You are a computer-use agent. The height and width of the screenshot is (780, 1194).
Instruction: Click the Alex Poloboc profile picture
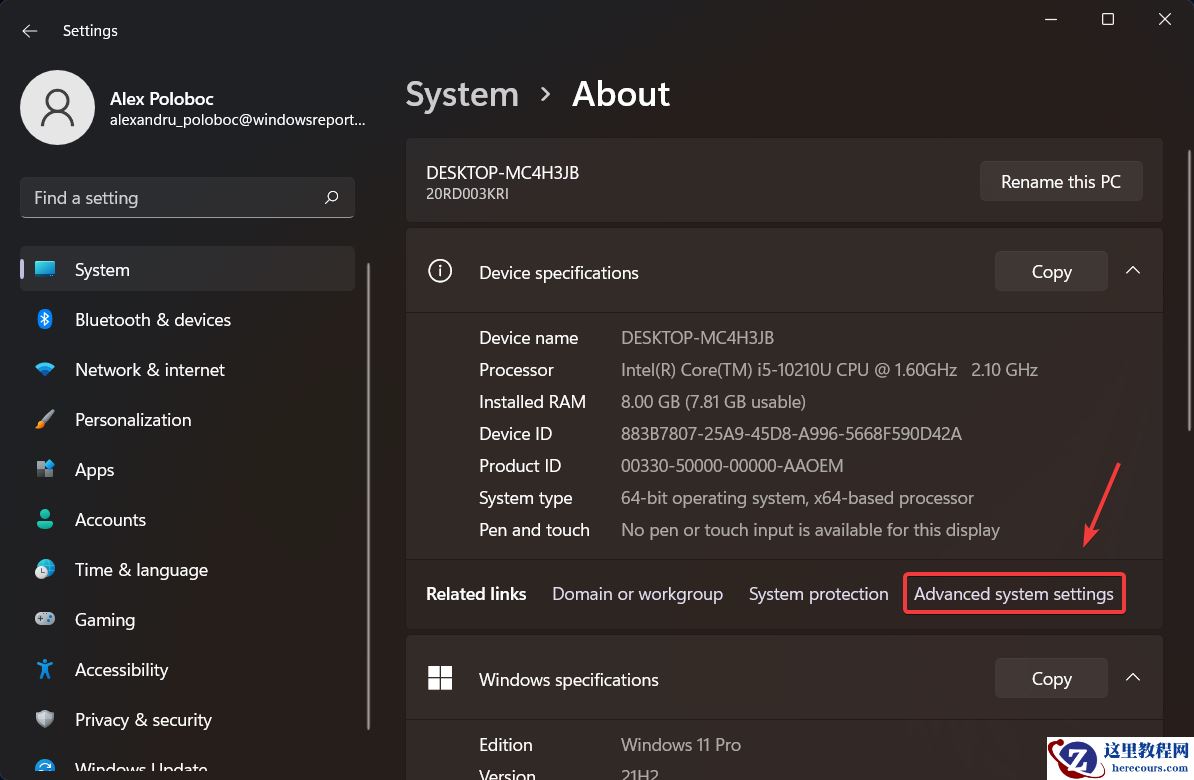pos(57,107)
